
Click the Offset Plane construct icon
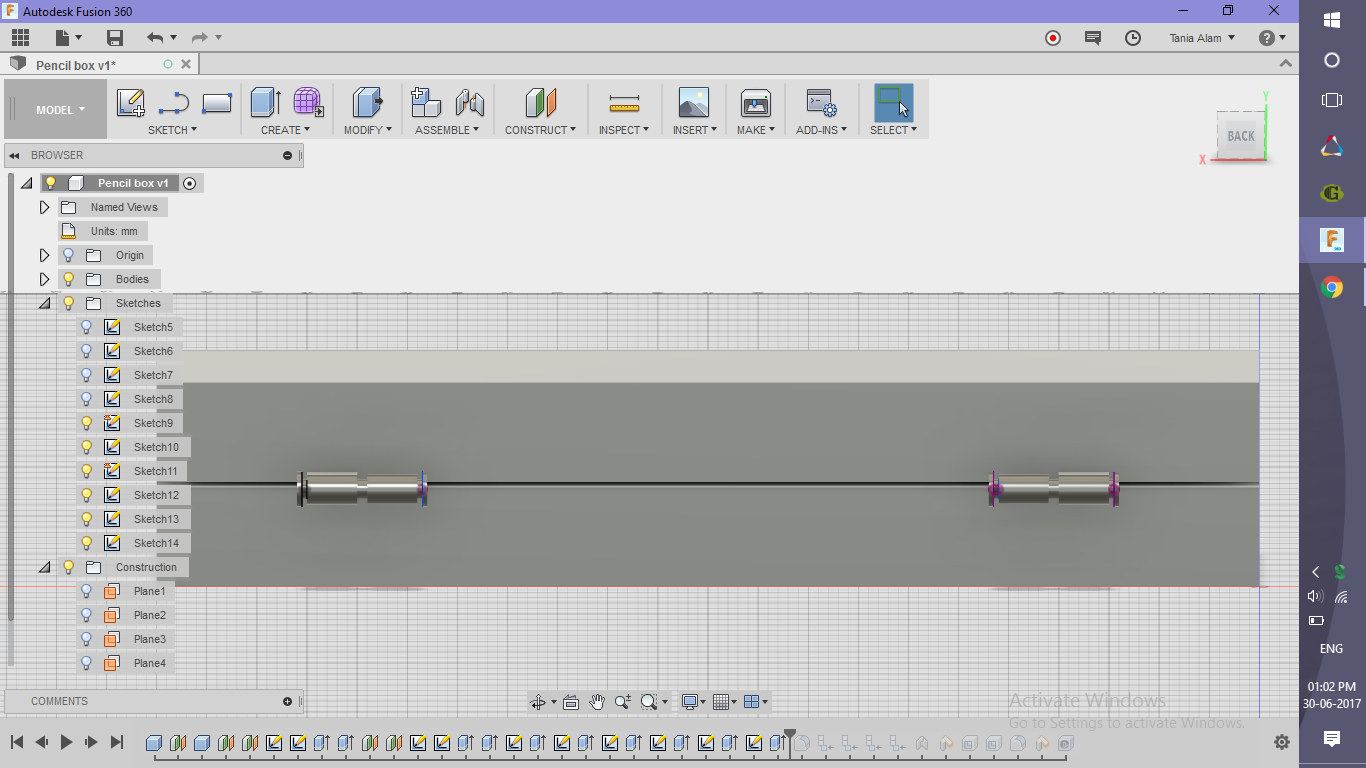click(540, 102)
